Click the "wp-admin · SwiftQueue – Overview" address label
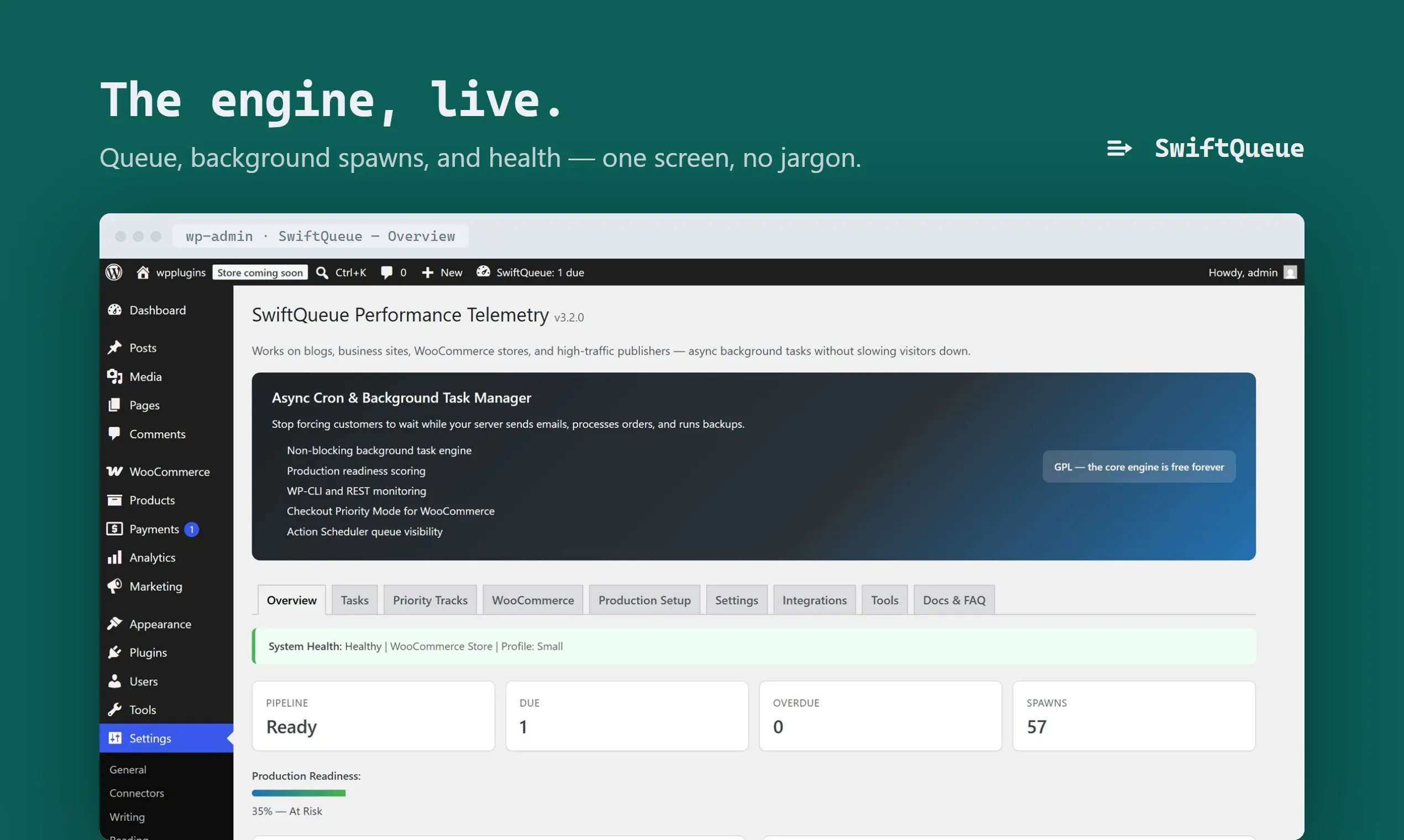The width and height of the screenshot is (1404, 840). click(321, 236)
